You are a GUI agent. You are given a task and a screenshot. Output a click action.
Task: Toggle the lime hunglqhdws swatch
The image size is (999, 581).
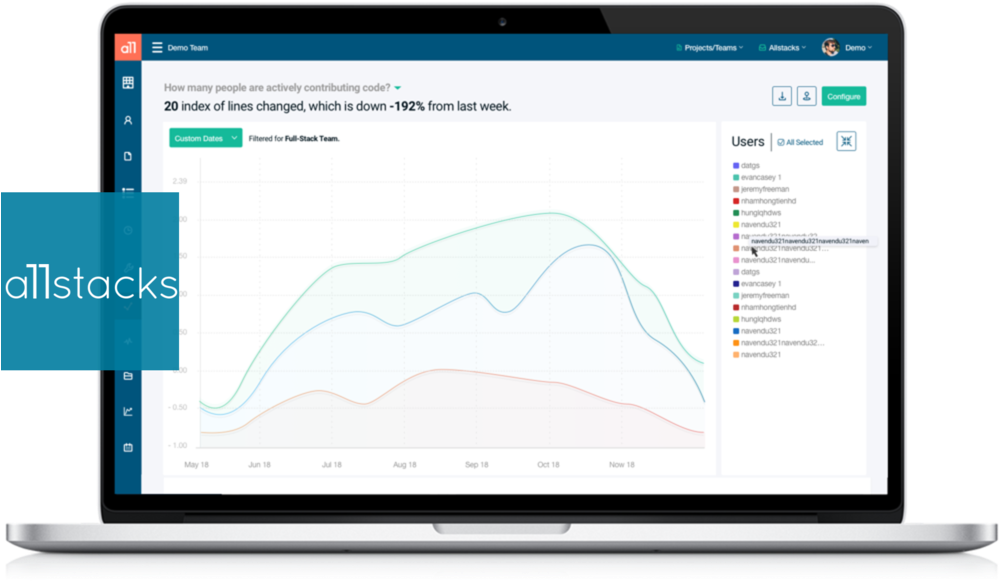736,319
